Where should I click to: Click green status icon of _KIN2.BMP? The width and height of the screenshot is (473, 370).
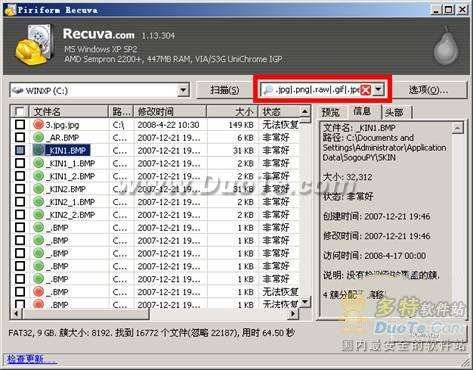click(x=39, y=189)
